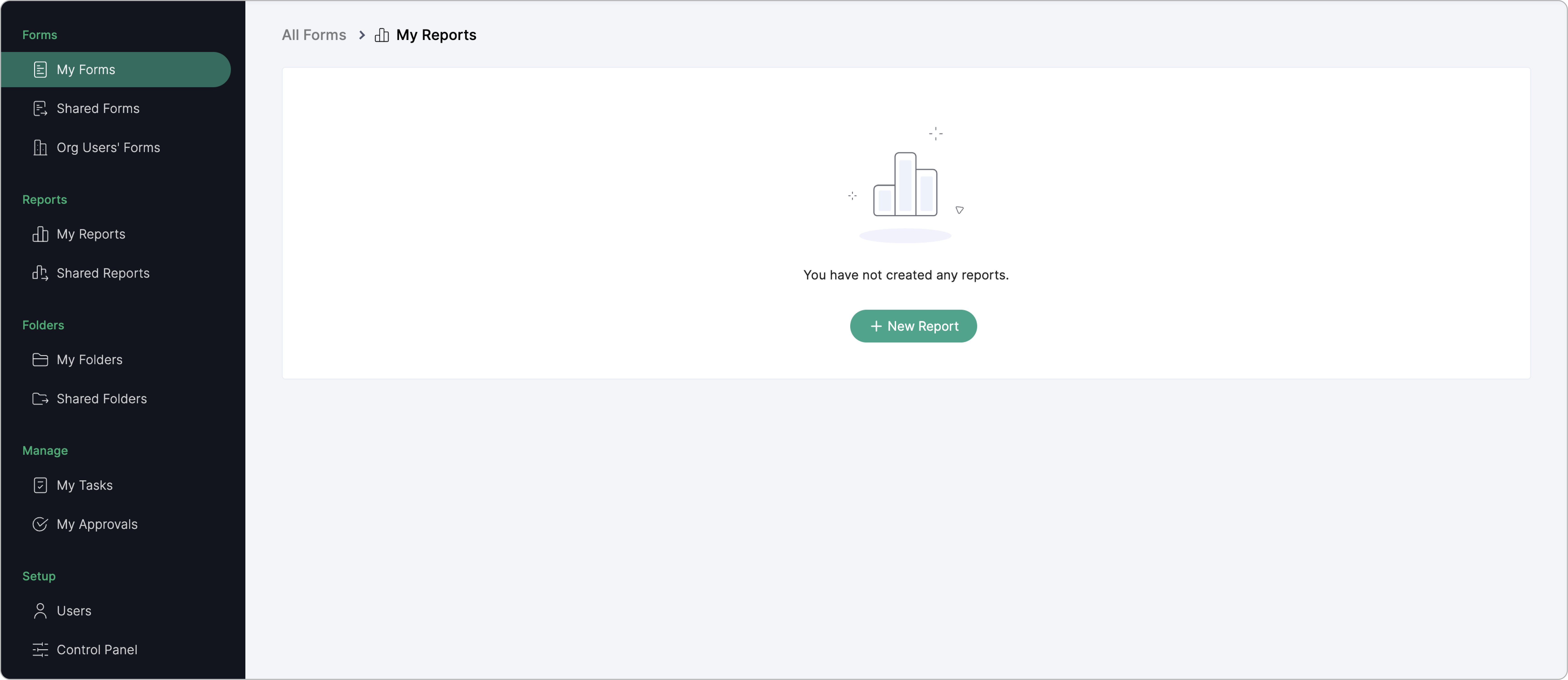Open the My Forms menu item
This screenshot has height=680, width=1568.
86,69
